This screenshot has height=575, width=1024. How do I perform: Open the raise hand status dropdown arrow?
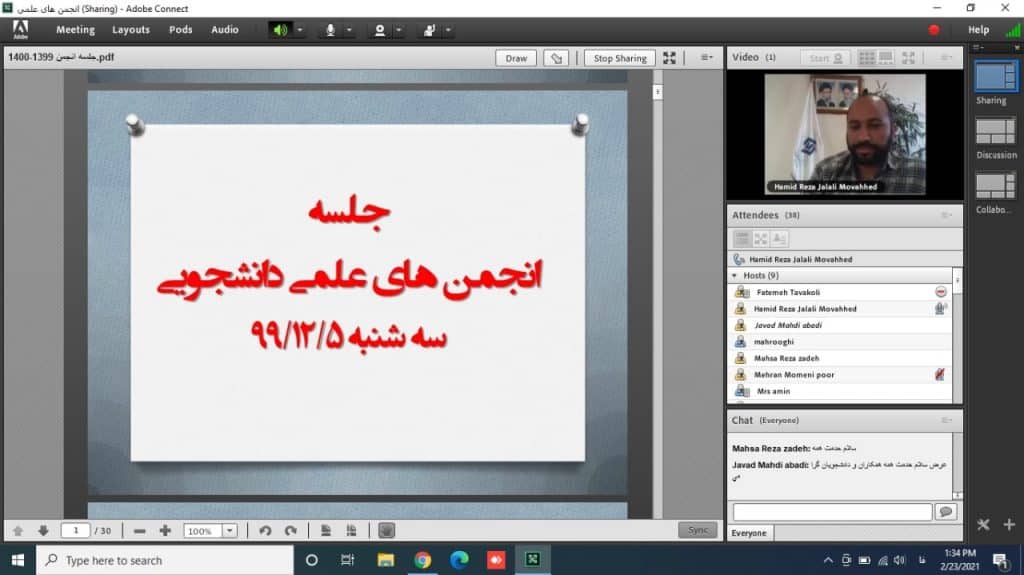click(x=448, y=30)
